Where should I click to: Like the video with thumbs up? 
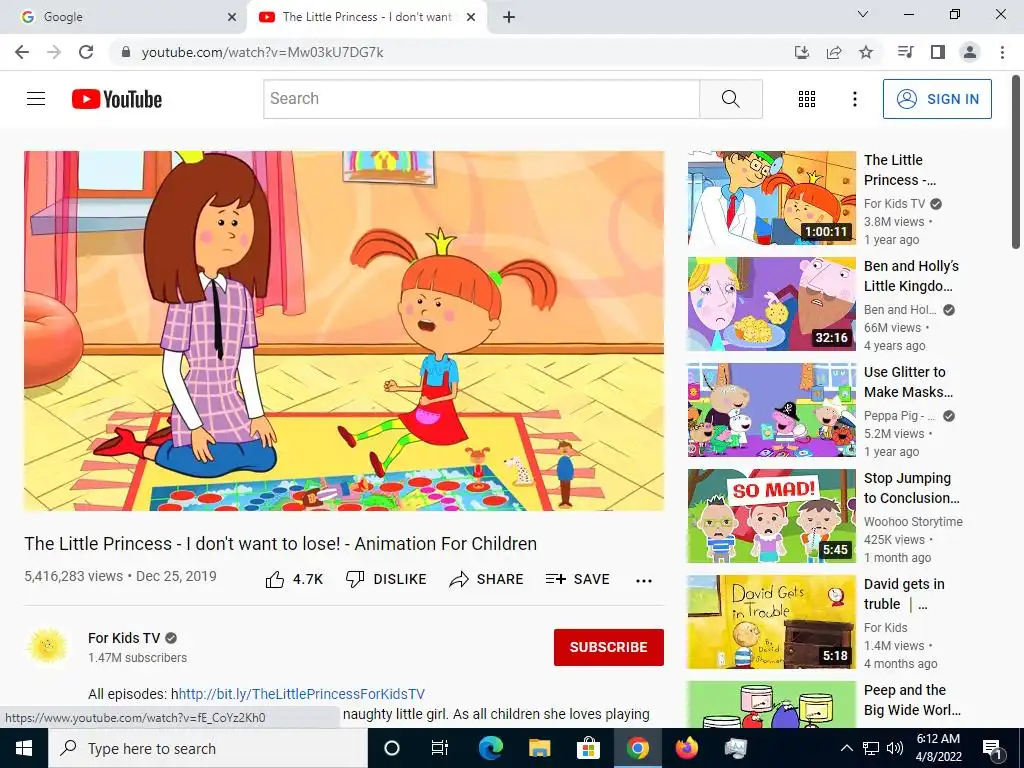point(294,579)
